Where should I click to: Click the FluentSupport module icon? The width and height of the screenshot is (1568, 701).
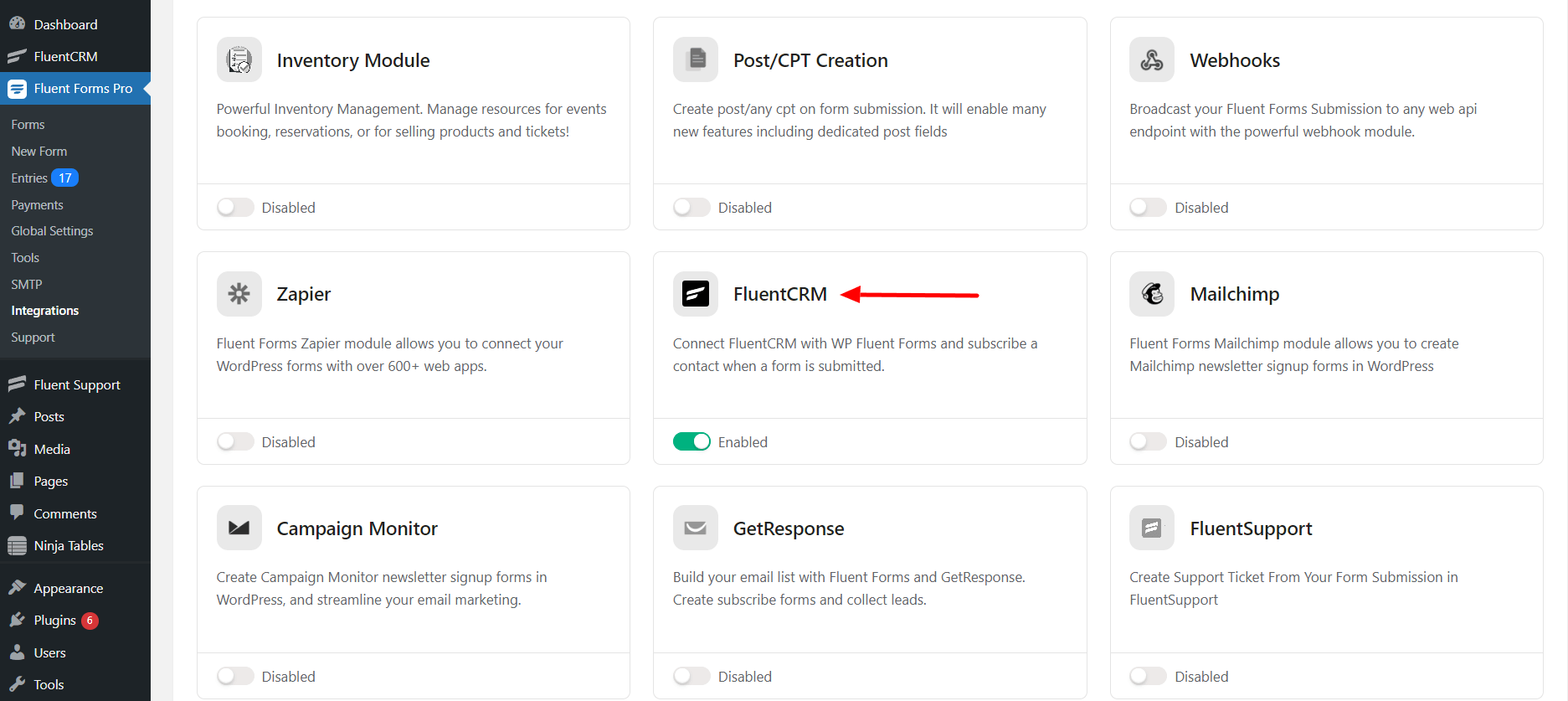(1151, 528)
